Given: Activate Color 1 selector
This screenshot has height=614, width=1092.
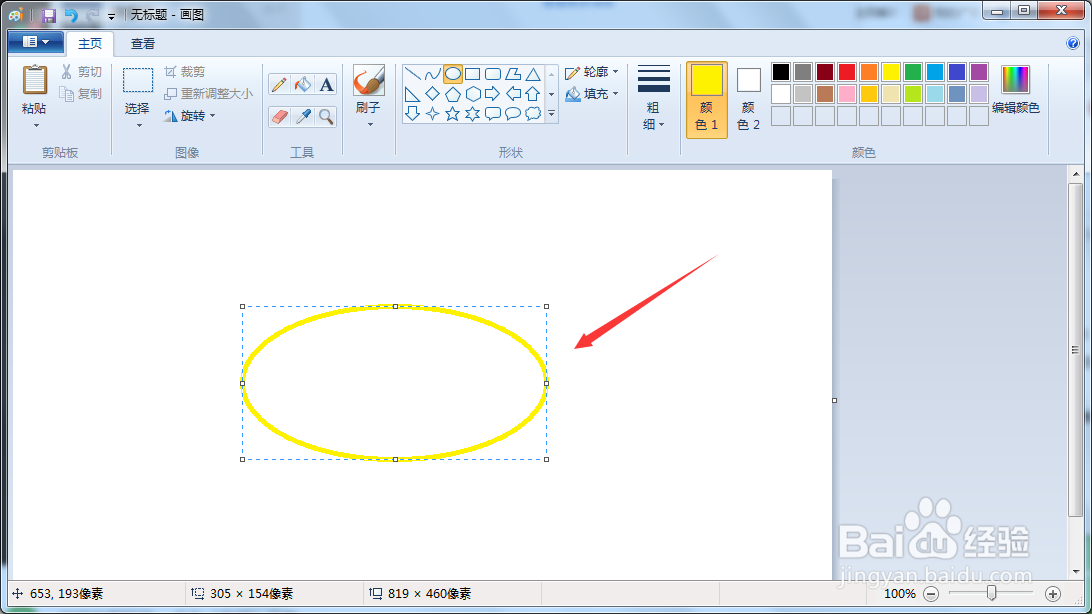Looking at the screenshot, I should pyautogui.click(x=707, y=100).
